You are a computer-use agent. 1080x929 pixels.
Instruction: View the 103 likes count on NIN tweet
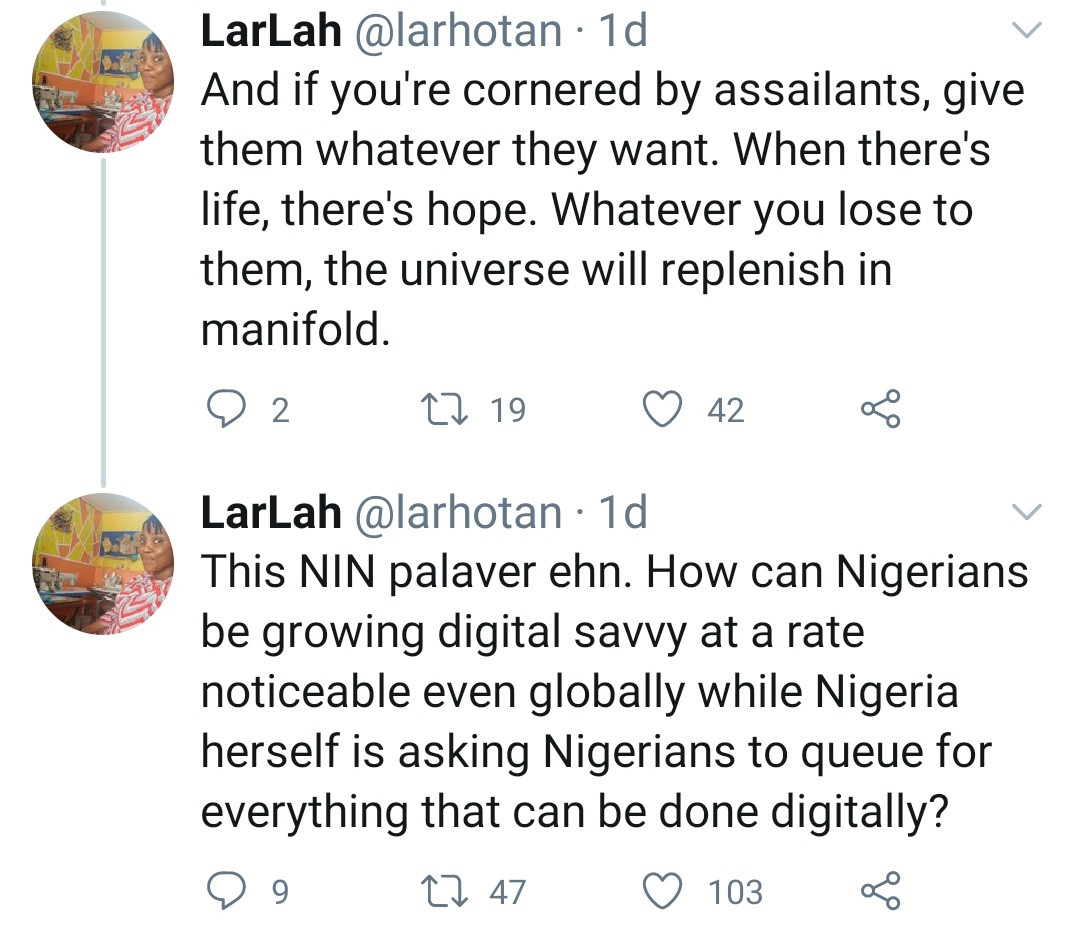click(736, 891)
